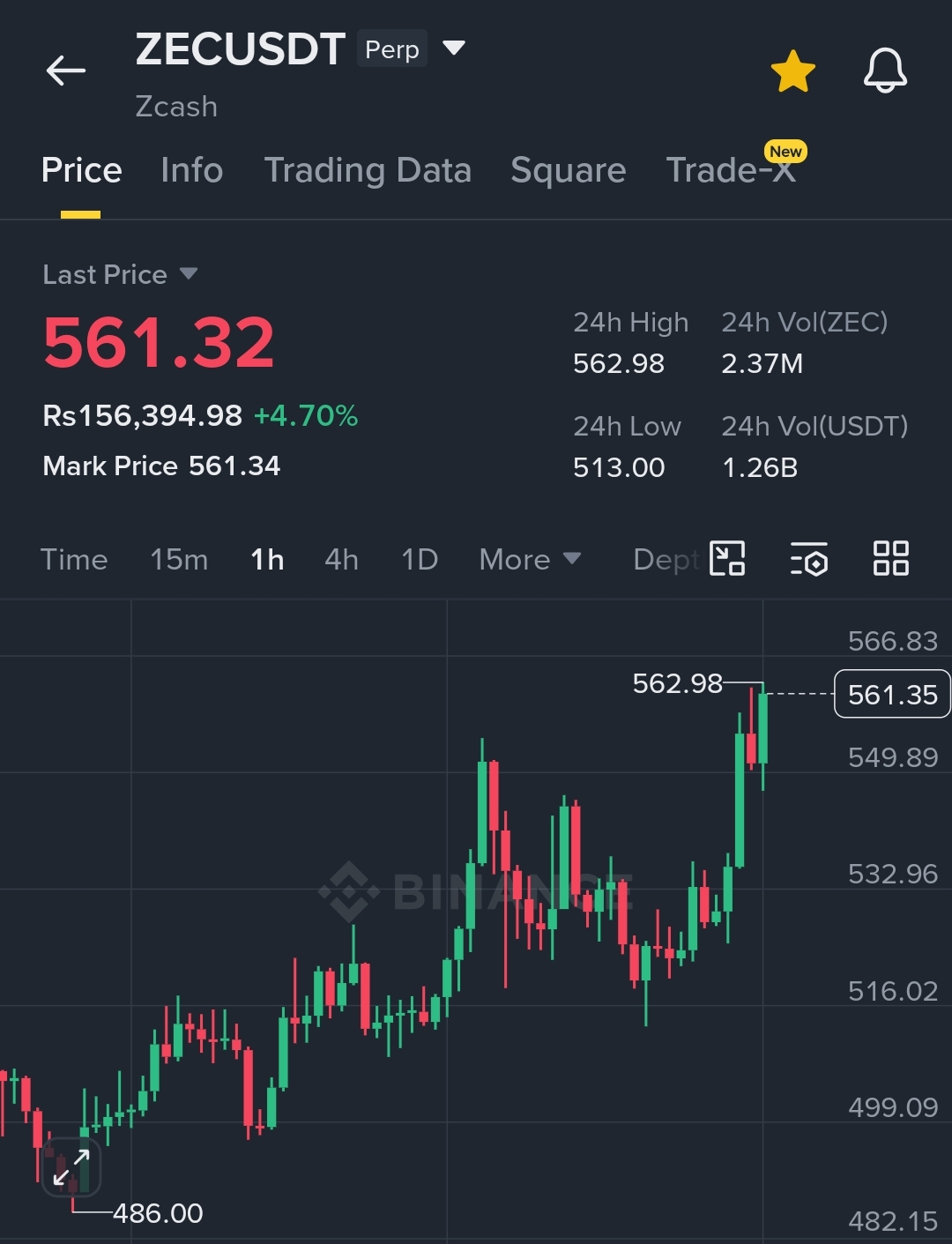
Task: Tap the 24h Vol(USDT) 1.26B value
Action: coord(760,467)
